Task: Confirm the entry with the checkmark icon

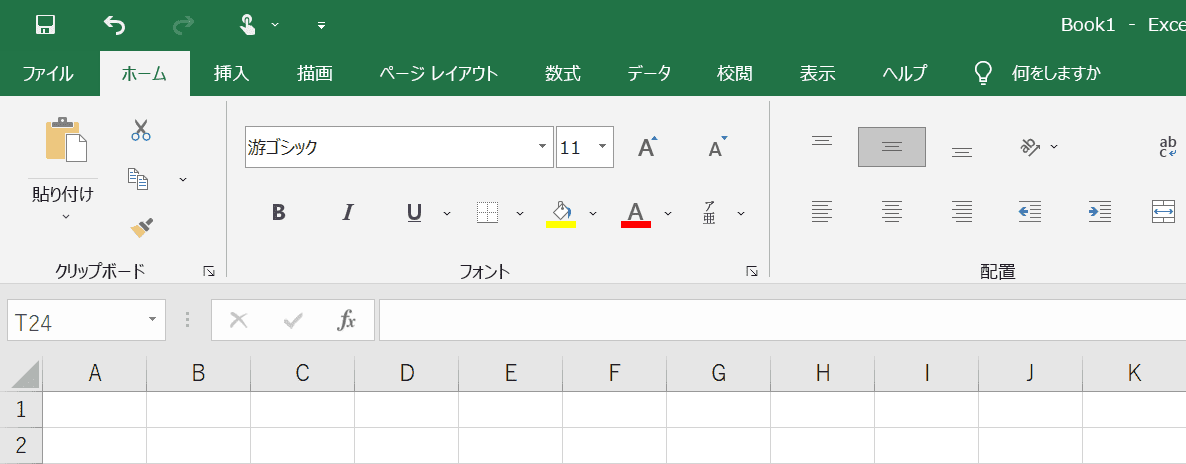Action: (293, 321)
